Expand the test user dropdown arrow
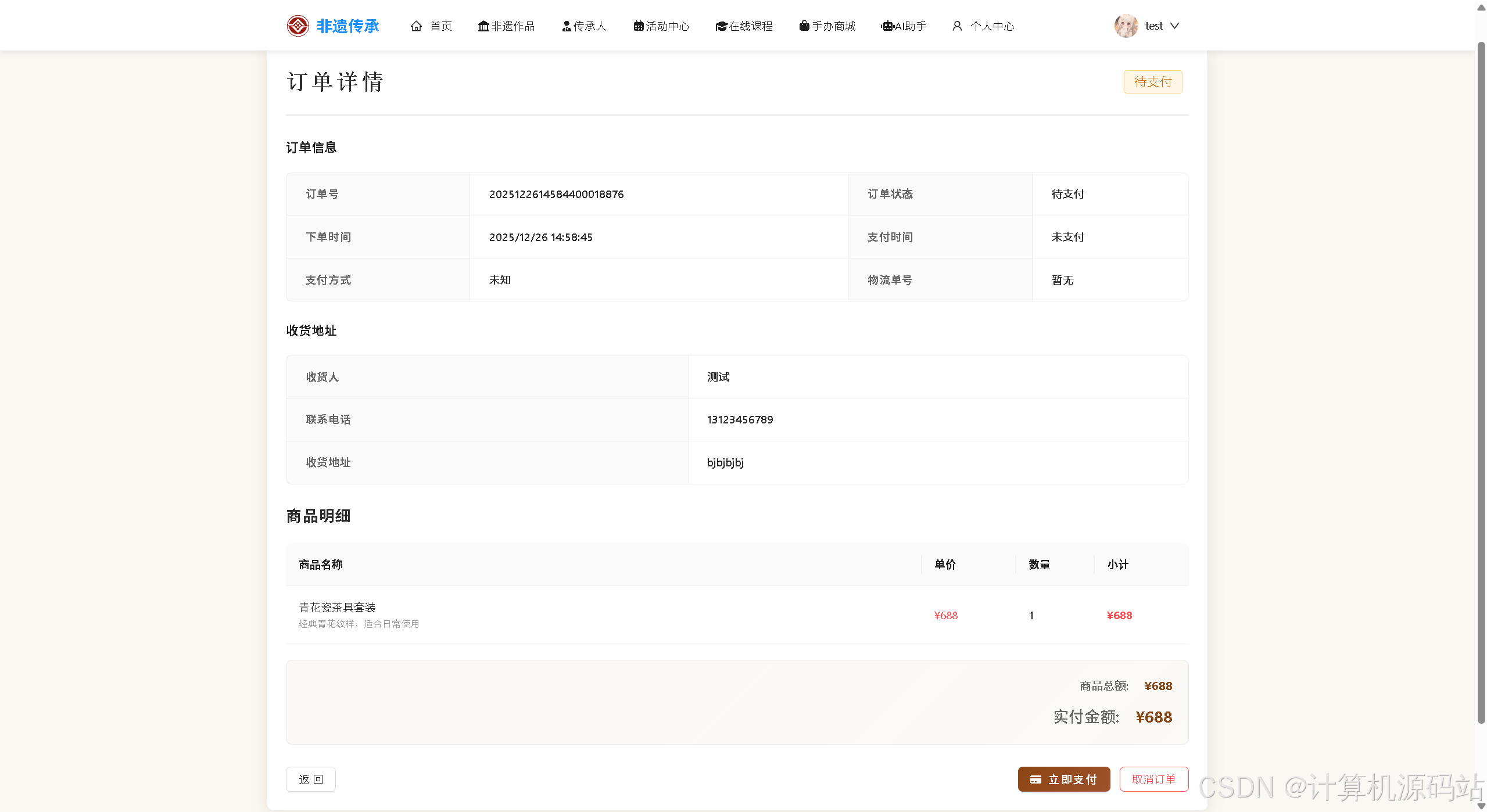This screenshot has width=1487, height=812. click(1174, 26)
